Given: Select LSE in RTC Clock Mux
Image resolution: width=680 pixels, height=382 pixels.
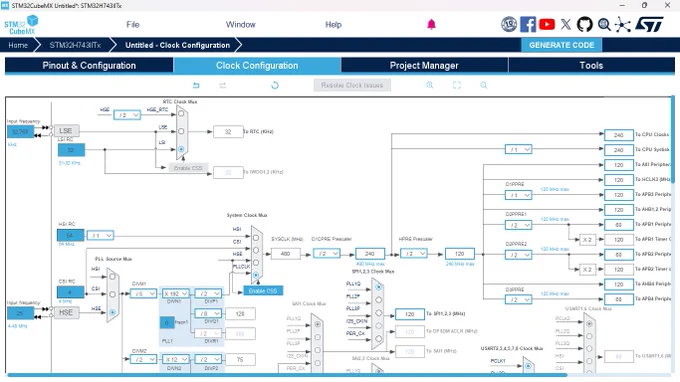Looking at the screenshot, I should [181, 131].
